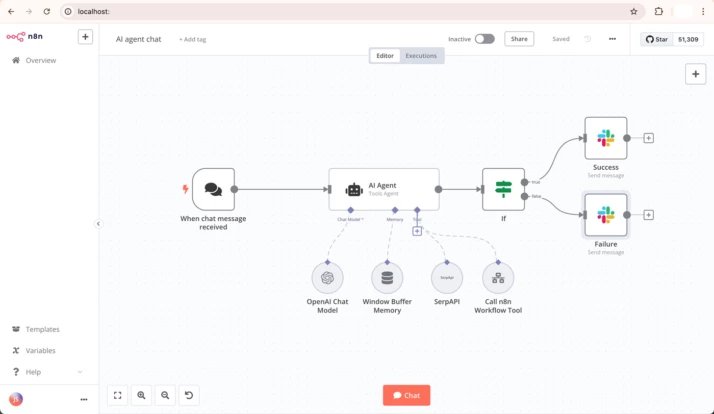714x414 pixels.
Task: Zoom out on the canvas
Action: 165,395
